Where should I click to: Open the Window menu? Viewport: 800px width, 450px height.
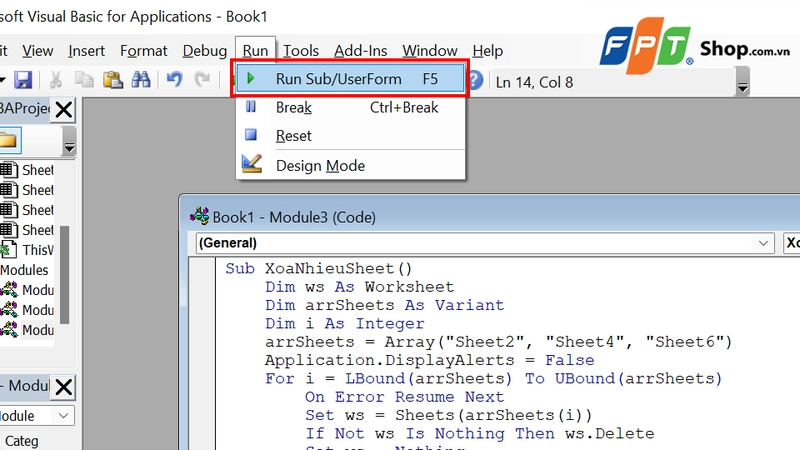coord(430,51)
